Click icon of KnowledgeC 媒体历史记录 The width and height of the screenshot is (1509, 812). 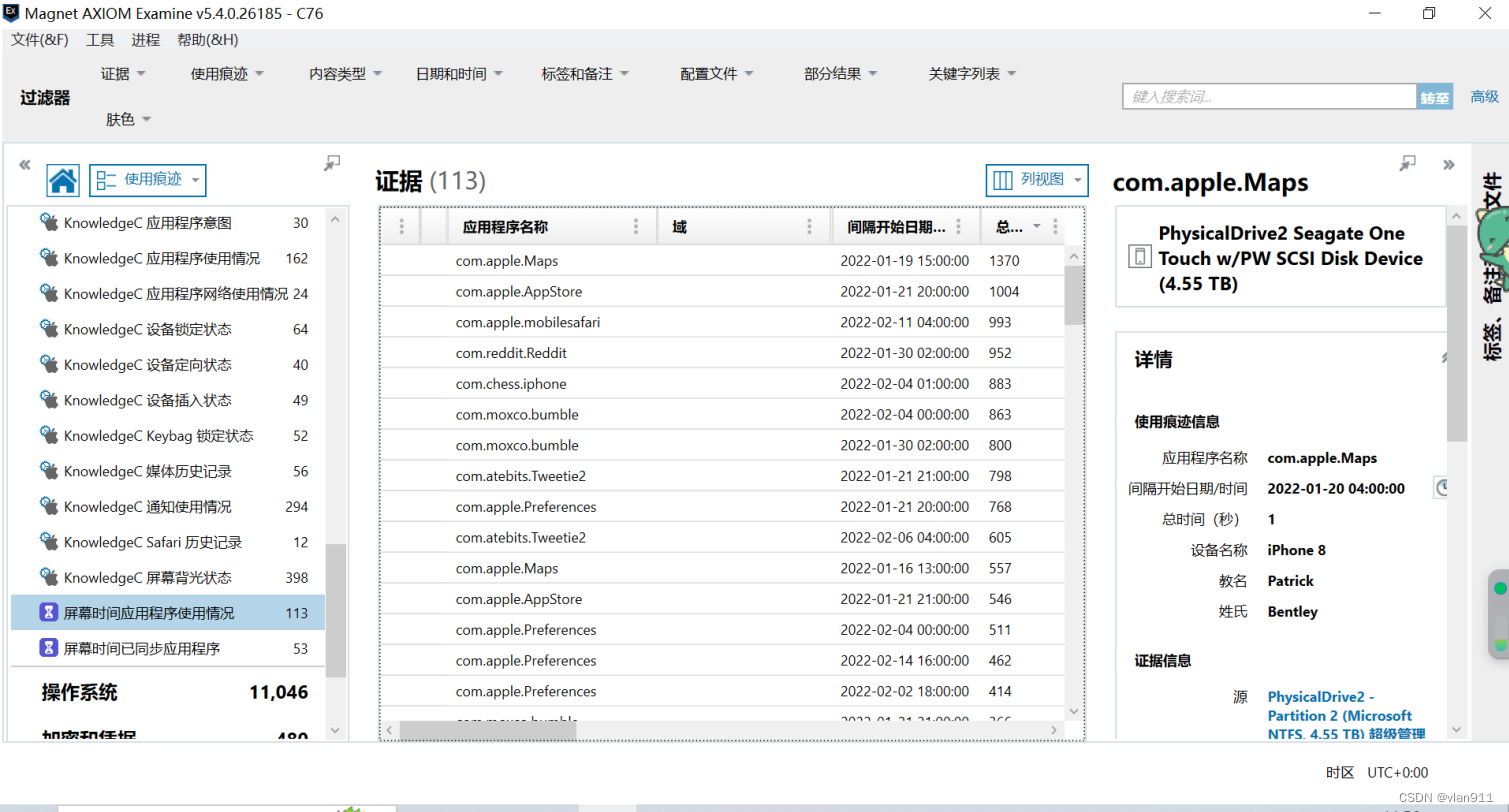pos(48,471)
